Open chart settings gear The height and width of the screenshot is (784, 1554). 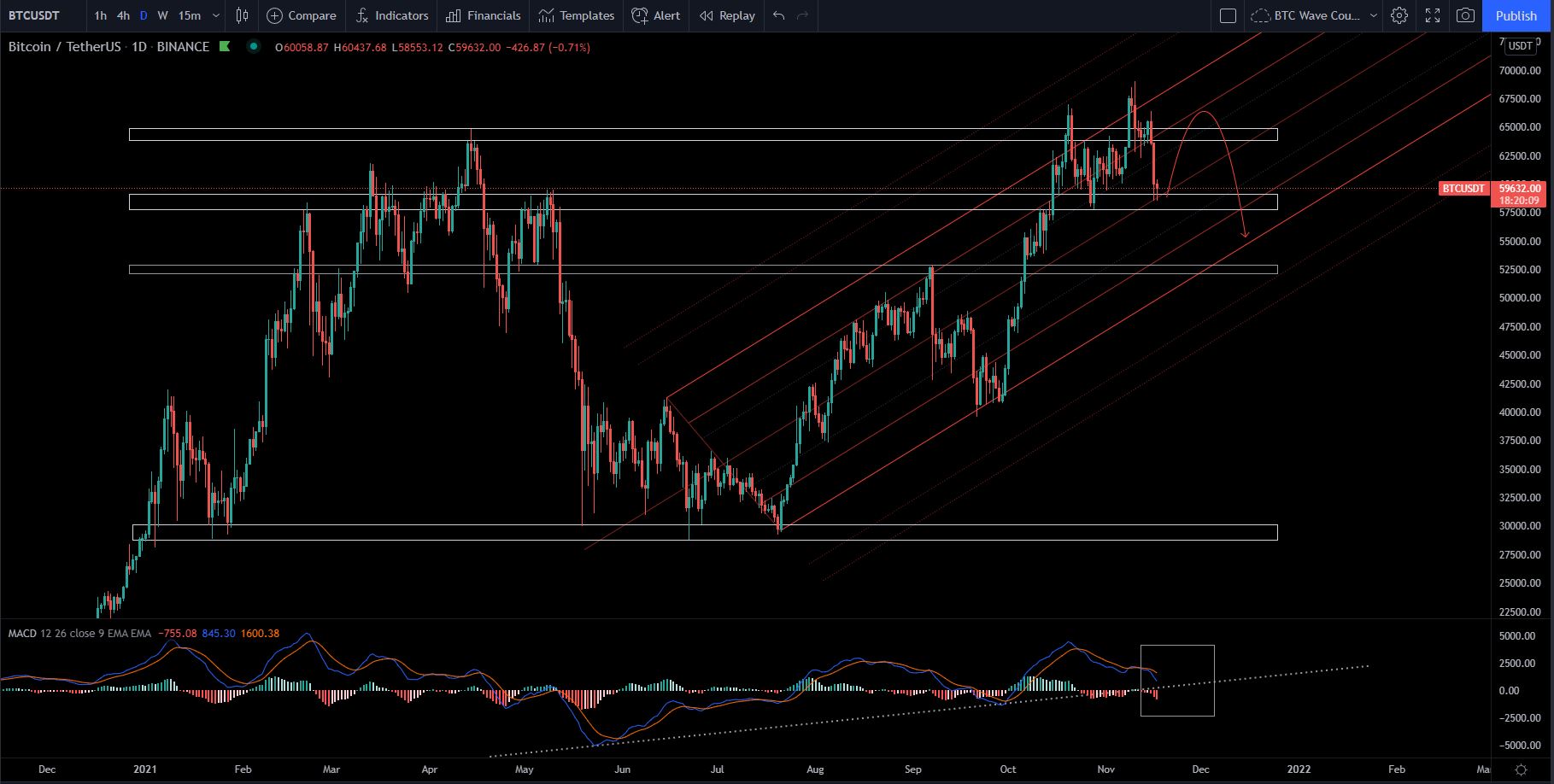coord(1399,15)
